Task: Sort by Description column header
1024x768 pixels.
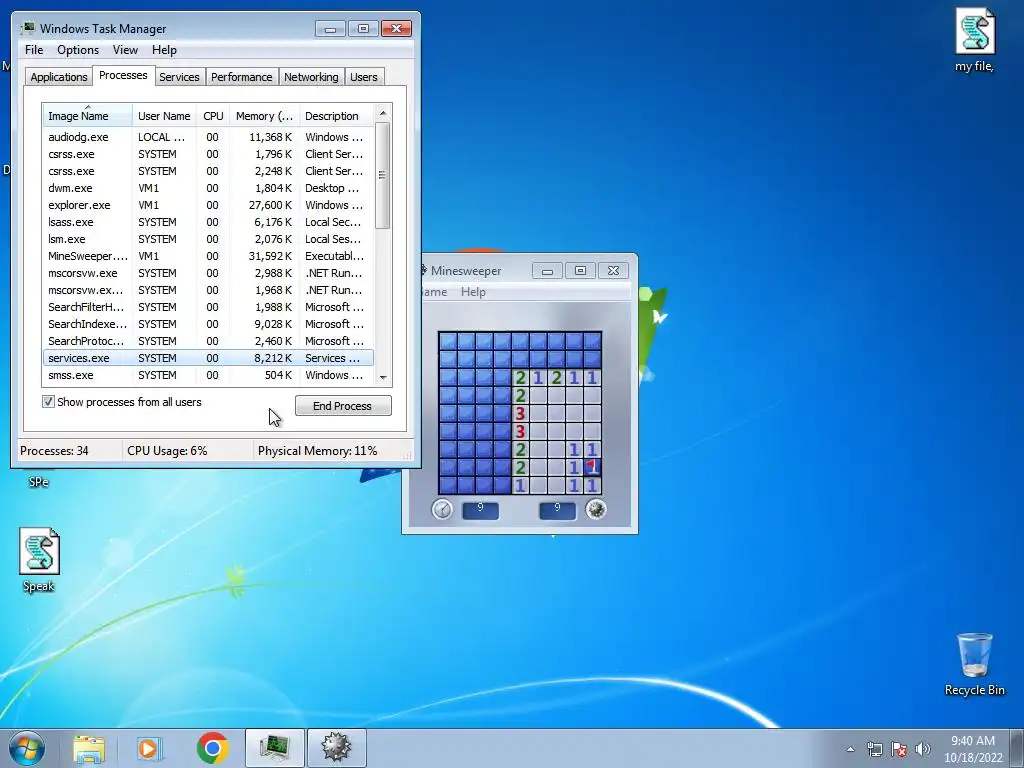Action: click(x=336, y=116)
